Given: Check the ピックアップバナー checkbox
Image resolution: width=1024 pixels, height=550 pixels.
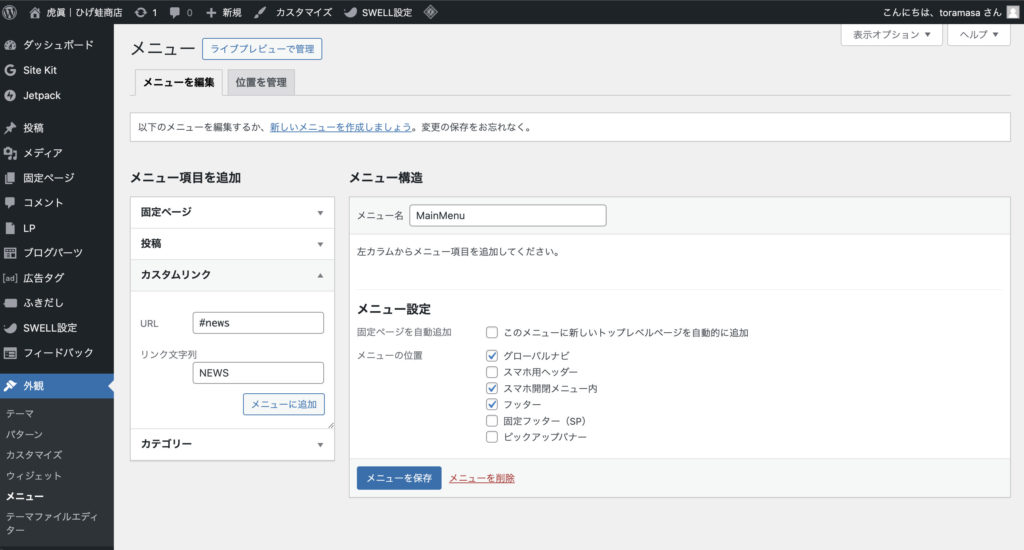Looking at the screenshot, I should tap(492, 437).
